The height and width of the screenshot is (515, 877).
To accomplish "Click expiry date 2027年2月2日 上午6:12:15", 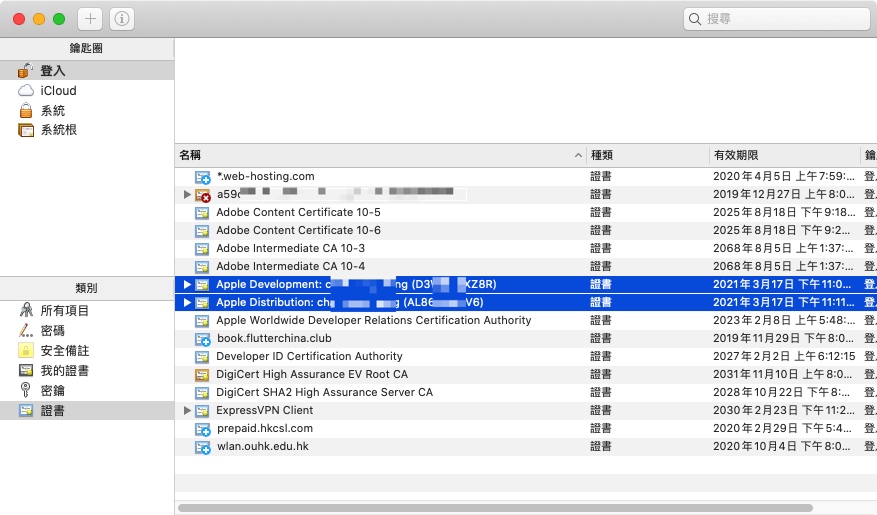I will pyautogui.click(x=784, y=356).
